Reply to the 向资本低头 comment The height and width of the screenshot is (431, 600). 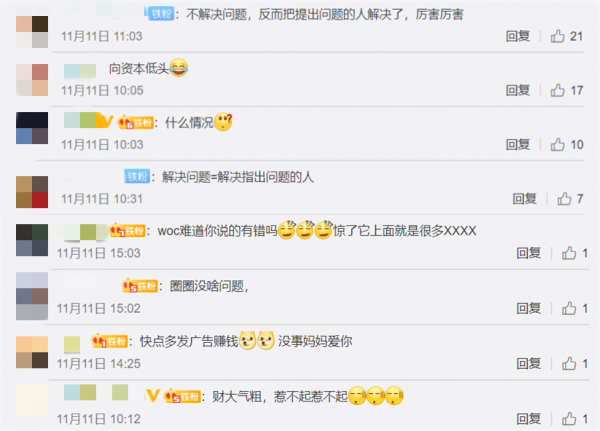(518, 91)
